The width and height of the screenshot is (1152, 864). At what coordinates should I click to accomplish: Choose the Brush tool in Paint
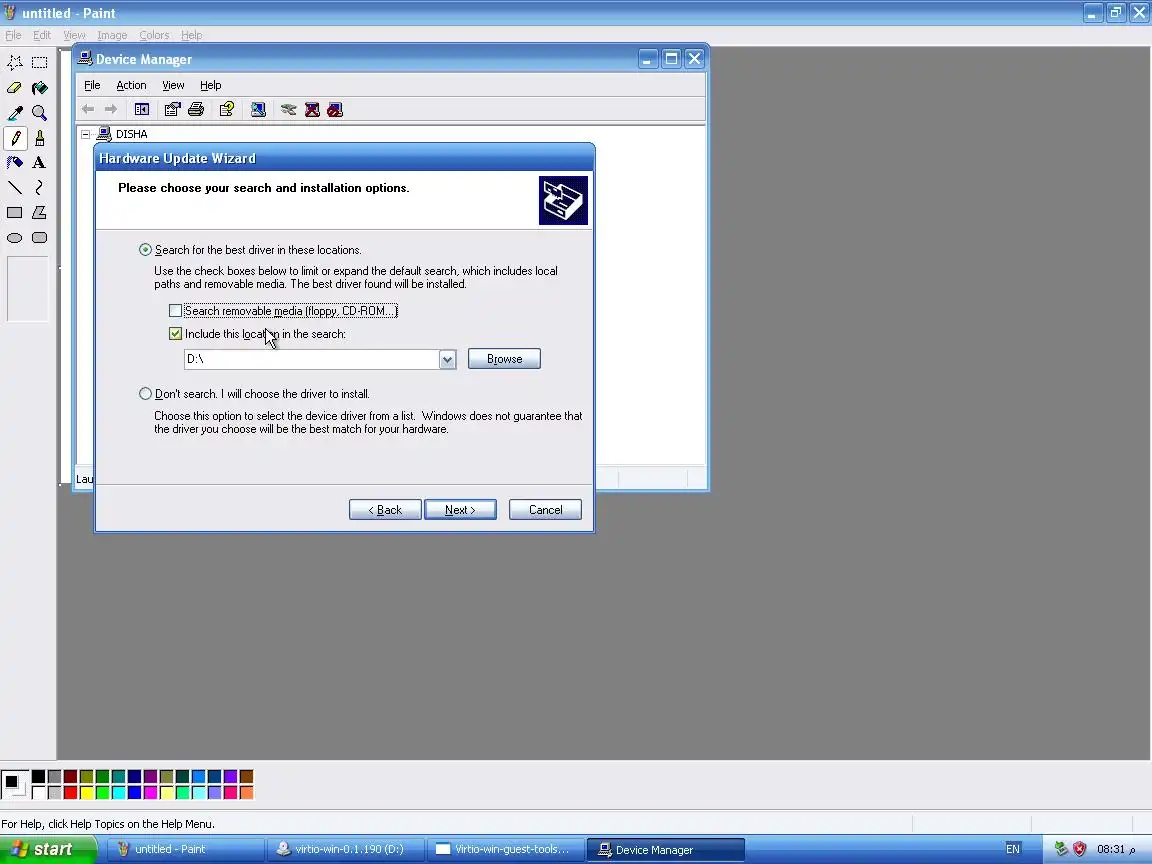pos(40,137)
